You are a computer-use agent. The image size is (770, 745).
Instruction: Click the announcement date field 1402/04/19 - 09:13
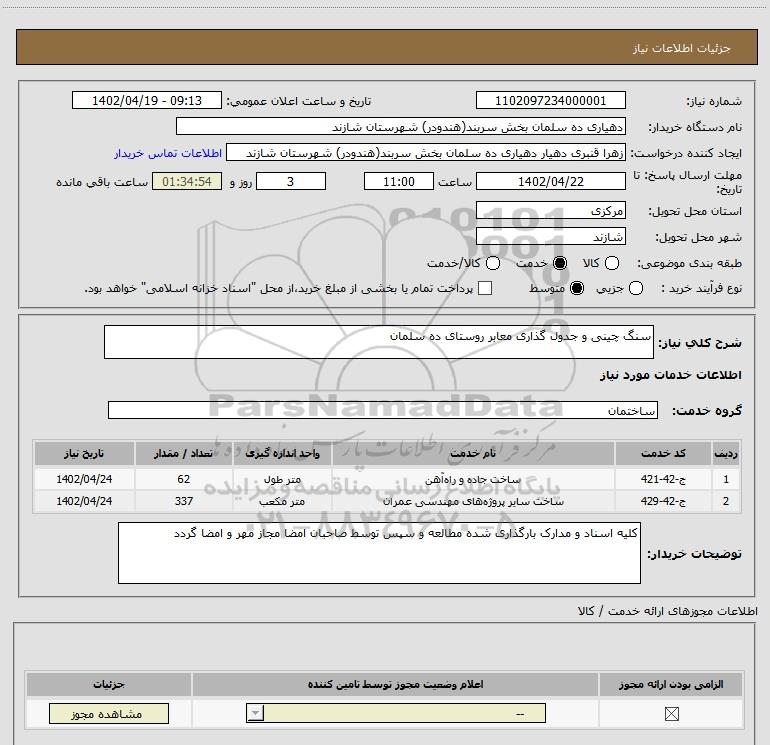point(147,101)
